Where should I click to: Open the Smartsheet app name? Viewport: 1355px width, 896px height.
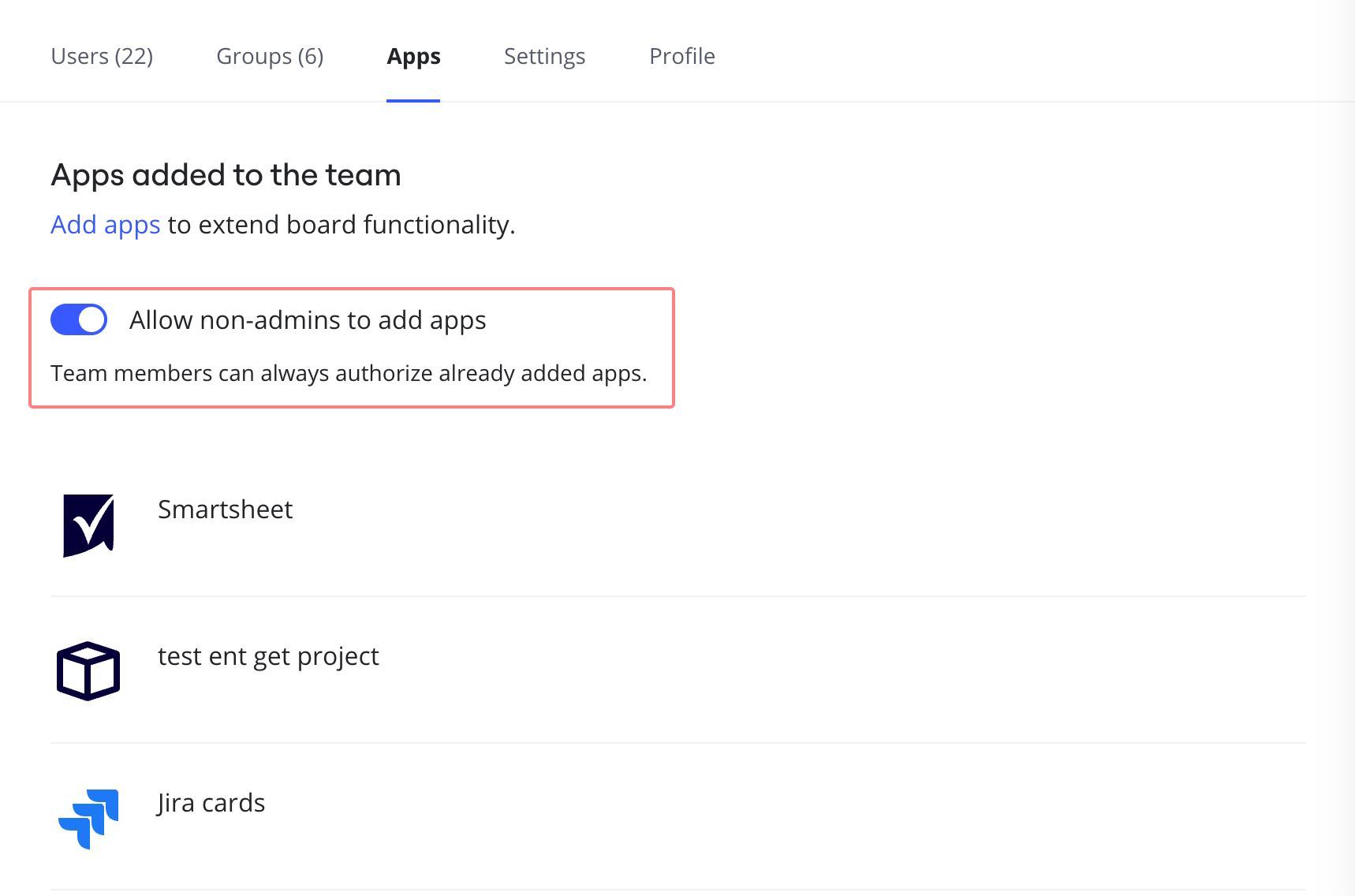225,510
